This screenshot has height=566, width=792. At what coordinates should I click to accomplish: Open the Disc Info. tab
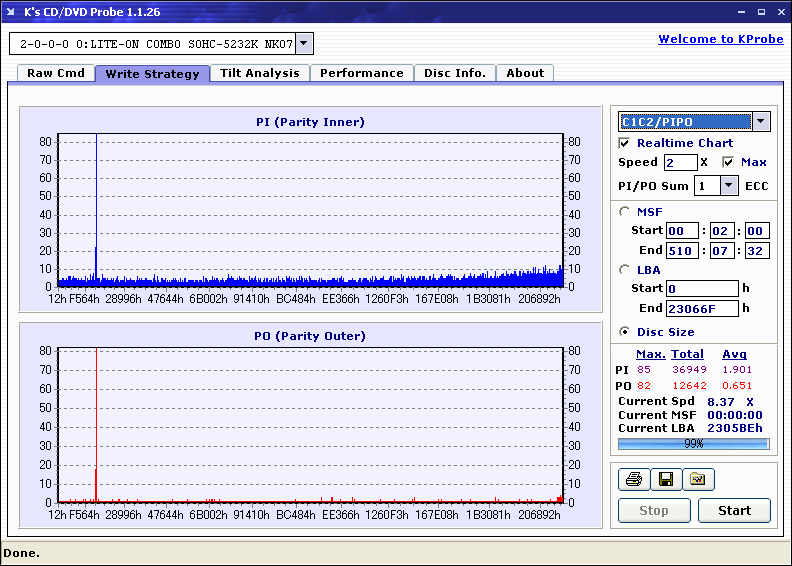455,73
